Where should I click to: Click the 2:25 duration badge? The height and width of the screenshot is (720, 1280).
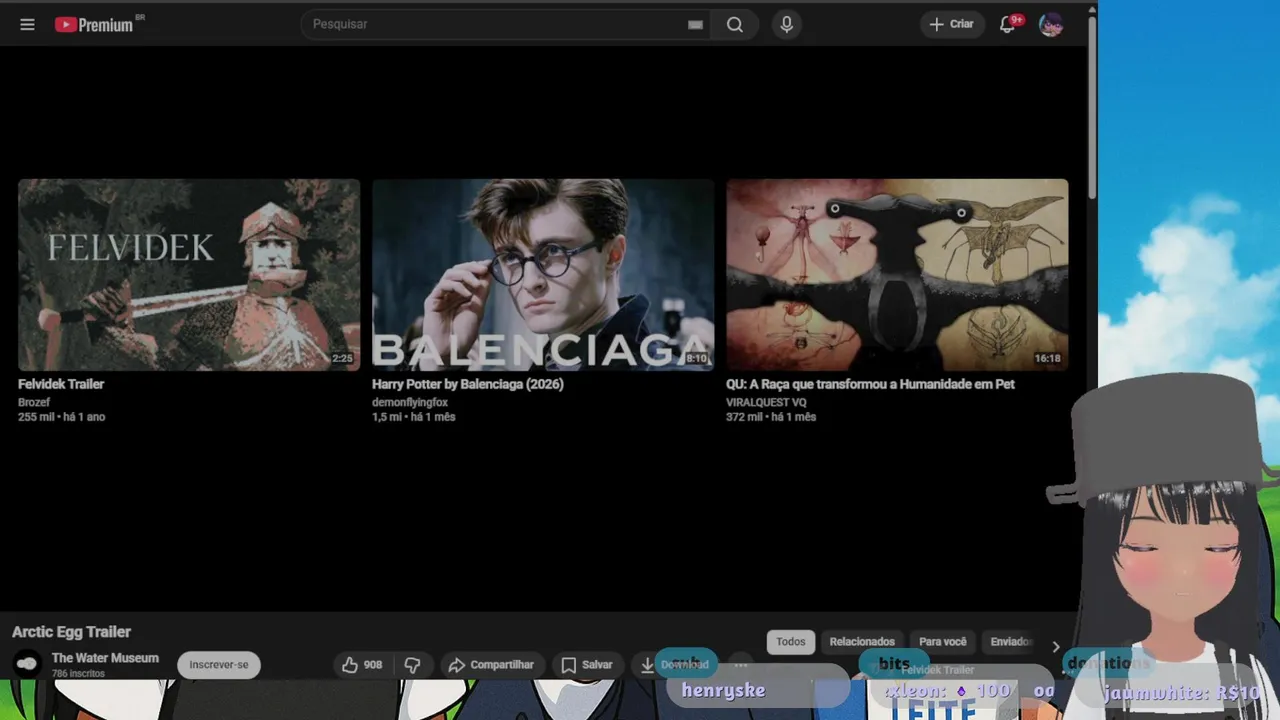[x=342, y=358]
